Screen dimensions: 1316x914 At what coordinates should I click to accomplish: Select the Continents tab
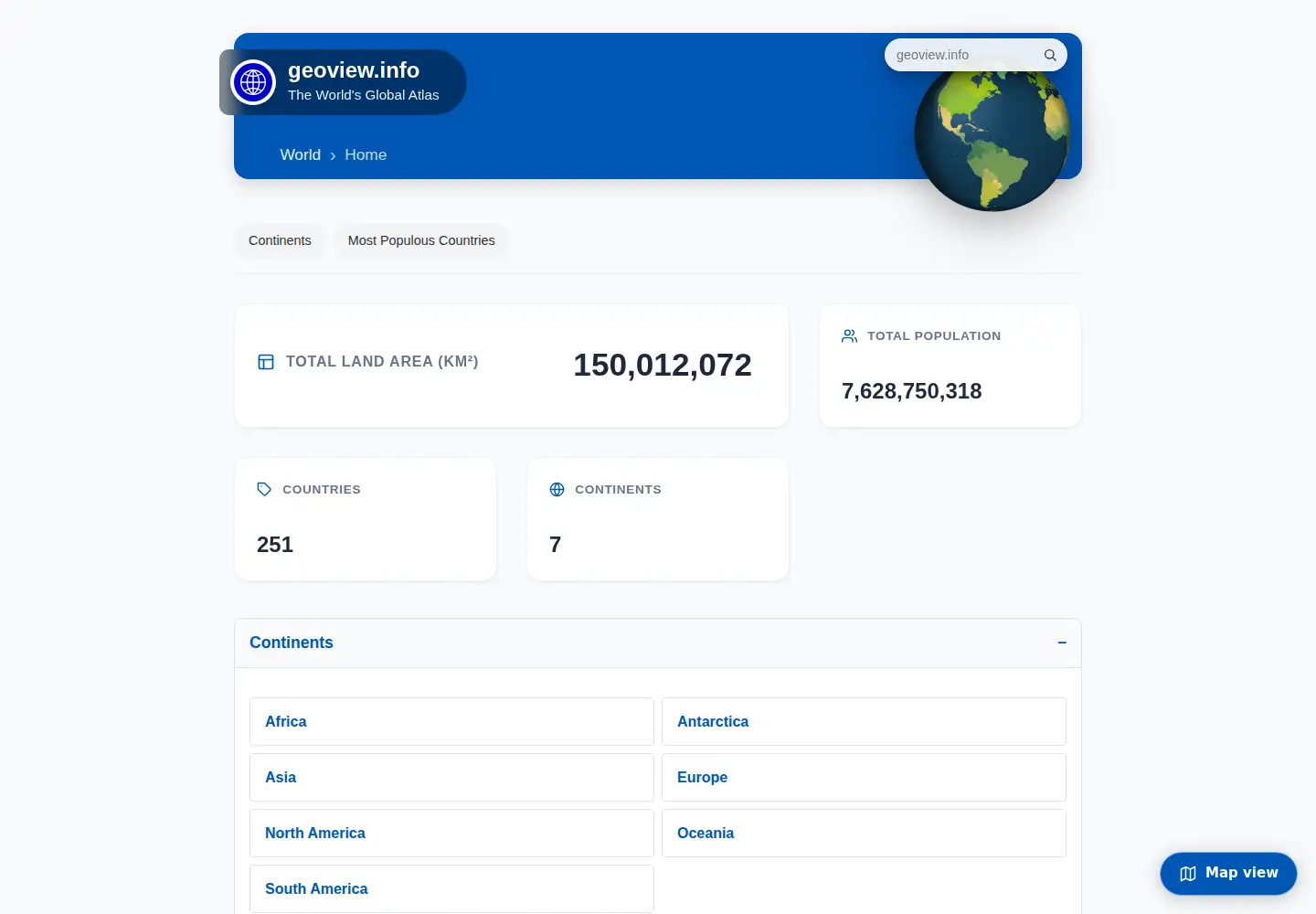(x=280, y=240)
